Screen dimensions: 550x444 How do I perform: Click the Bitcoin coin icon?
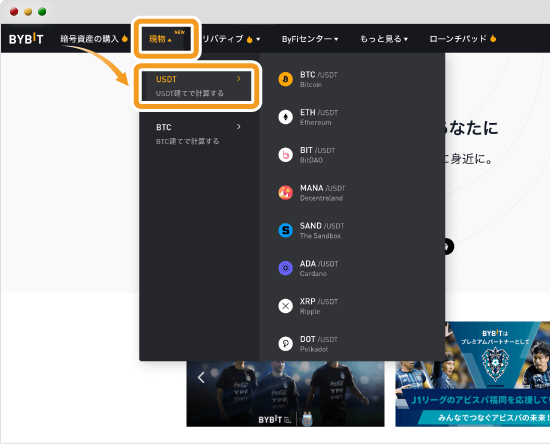[x=286, y=79]
